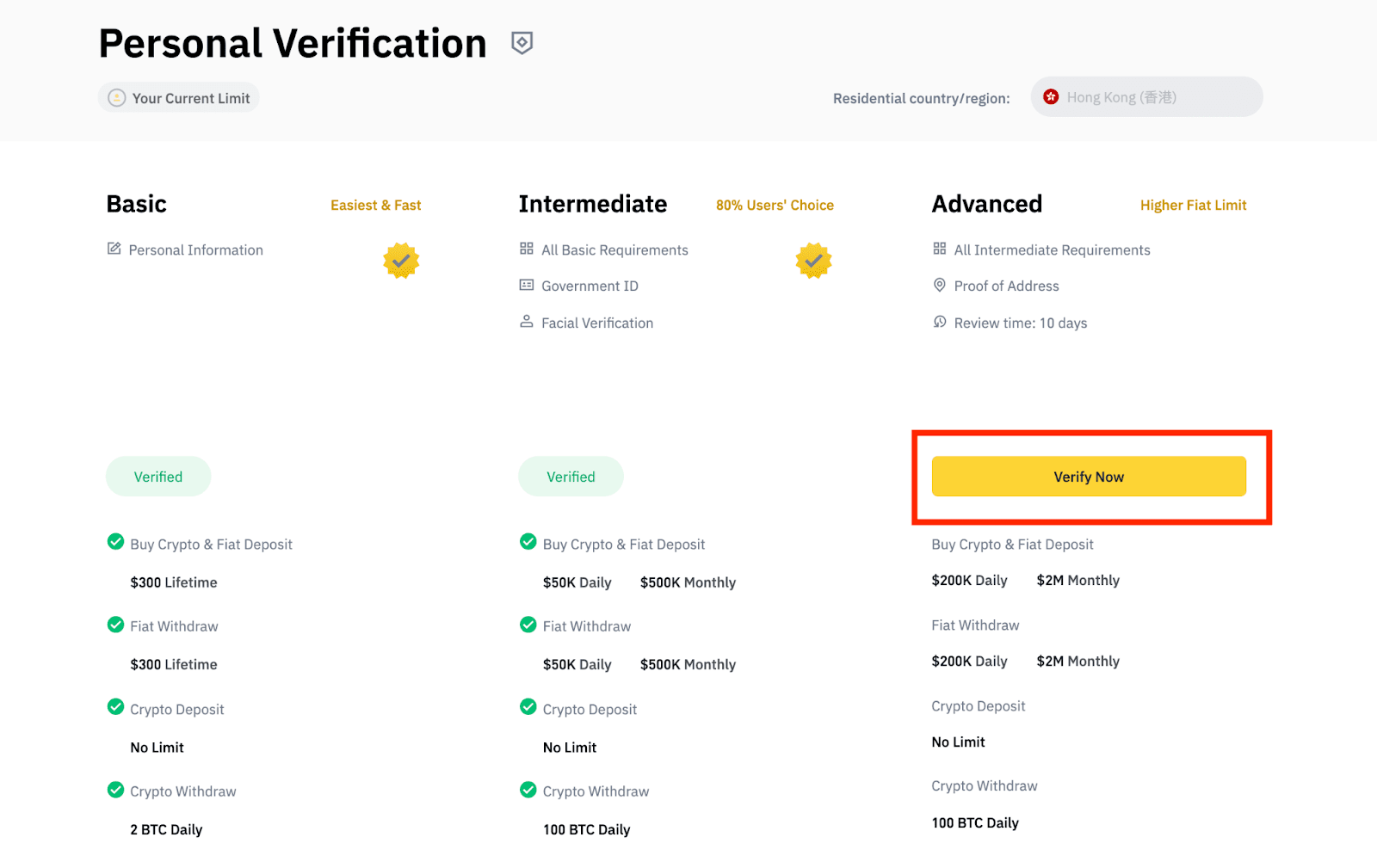This screenshot has width=1377, height=868.
Task: Click $50K Daily under Intermediate Buy Crypto
Action: click(577, 582)
